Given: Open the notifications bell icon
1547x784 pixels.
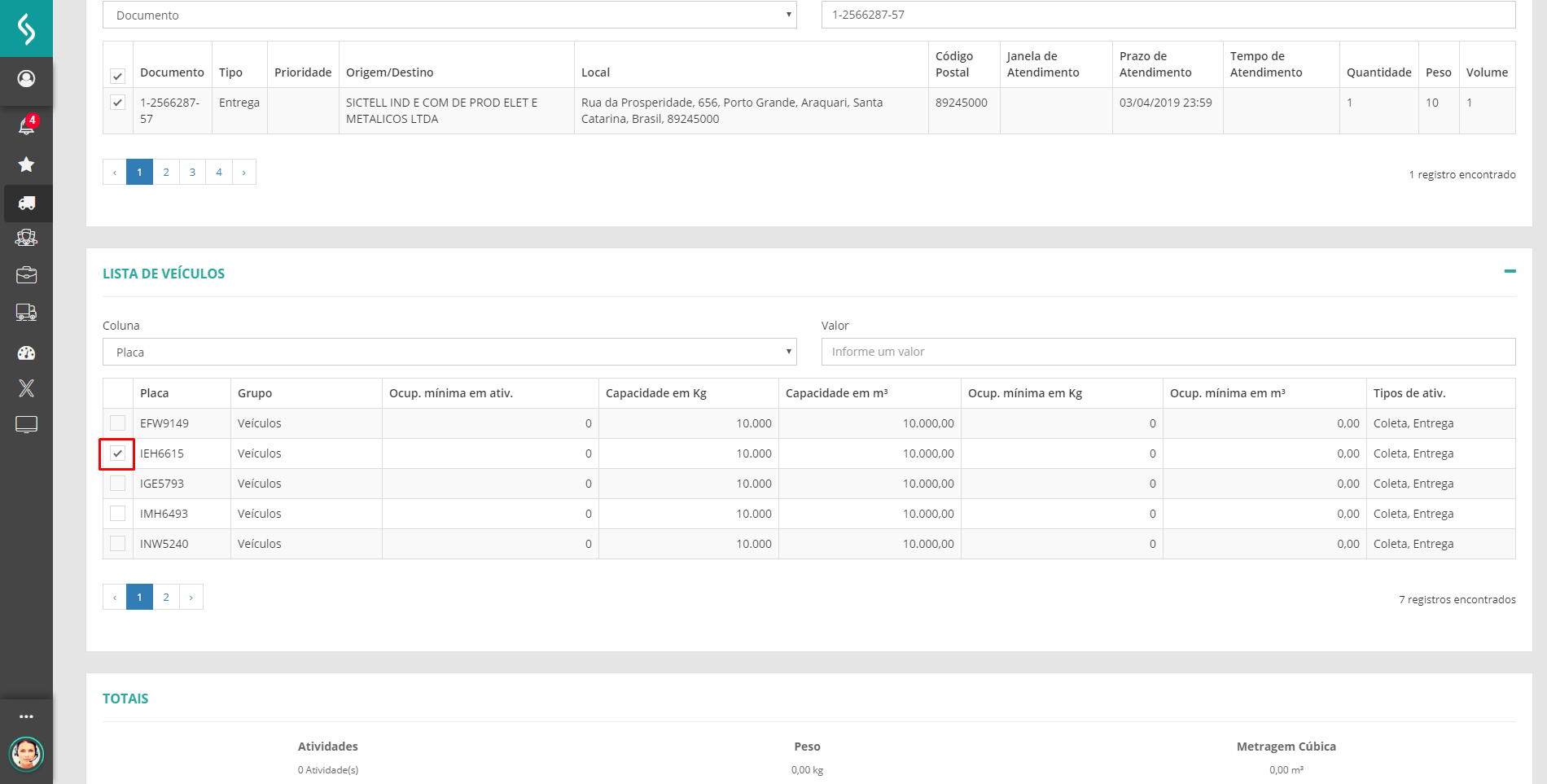Looking at the screenshot, I should click(x=26, y=125).
